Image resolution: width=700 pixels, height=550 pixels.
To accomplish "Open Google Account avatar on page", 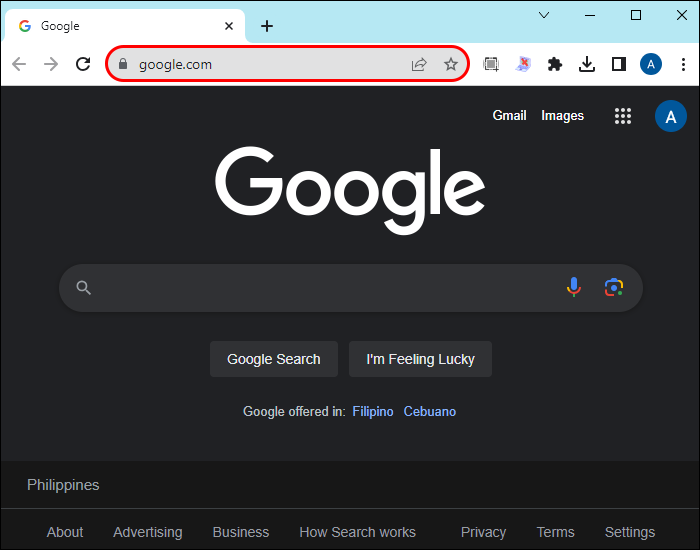I will tap(671, 116).
